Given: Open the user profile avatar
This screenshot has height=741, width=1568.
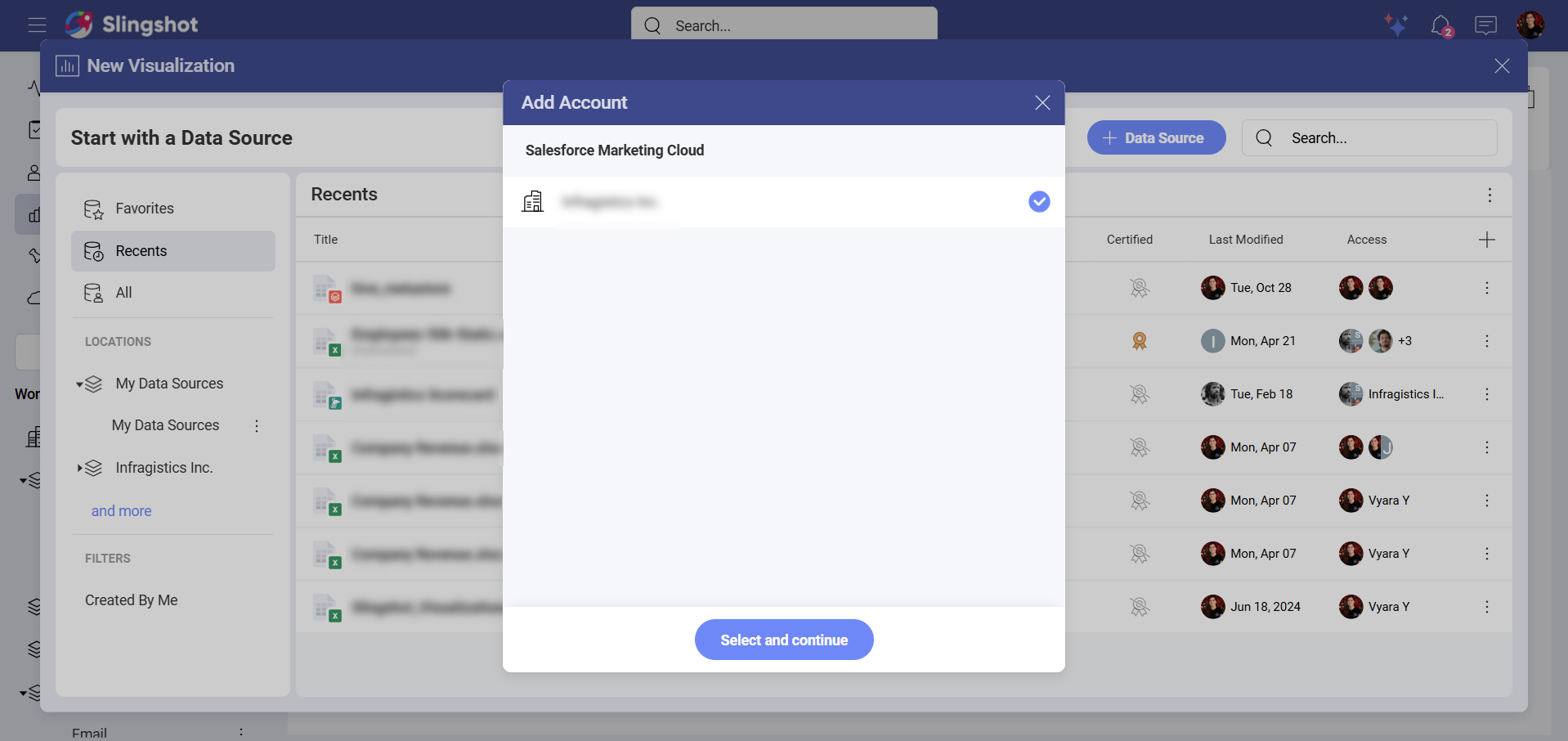Looking at the screenshot, I should click(1530, 25).
